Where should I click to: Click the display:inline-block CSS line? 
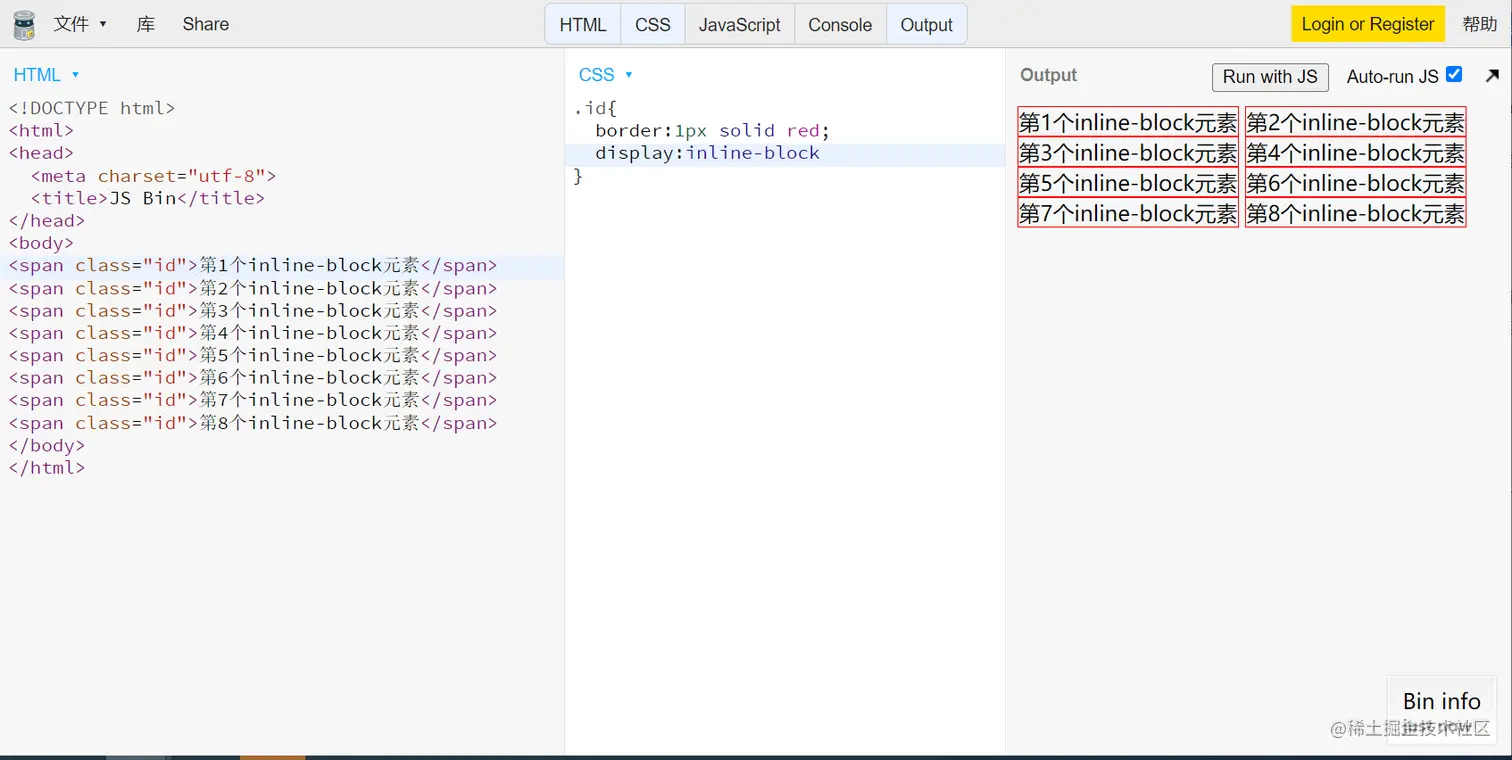coord(708,153)
